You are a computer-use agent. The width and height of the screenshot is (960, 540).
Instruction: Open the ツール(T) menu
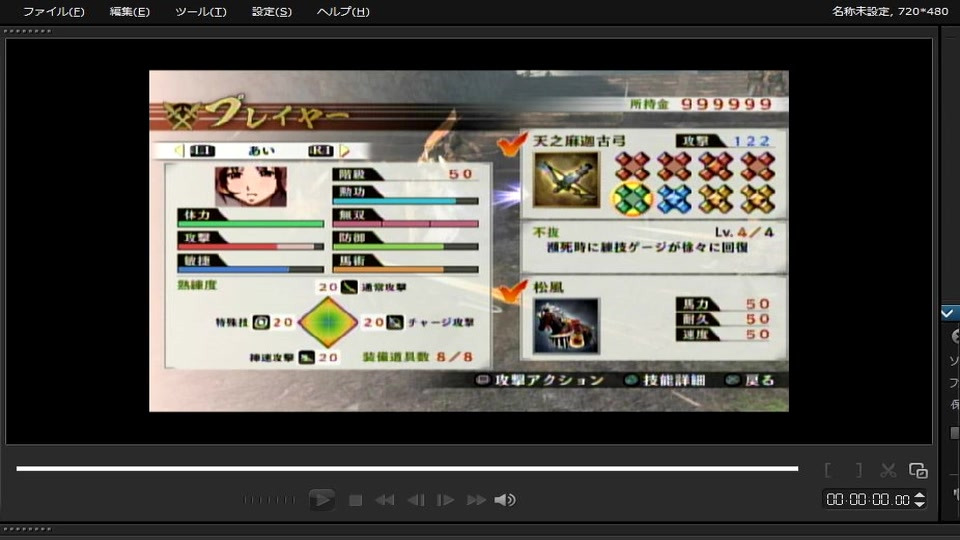pos(200,12)
